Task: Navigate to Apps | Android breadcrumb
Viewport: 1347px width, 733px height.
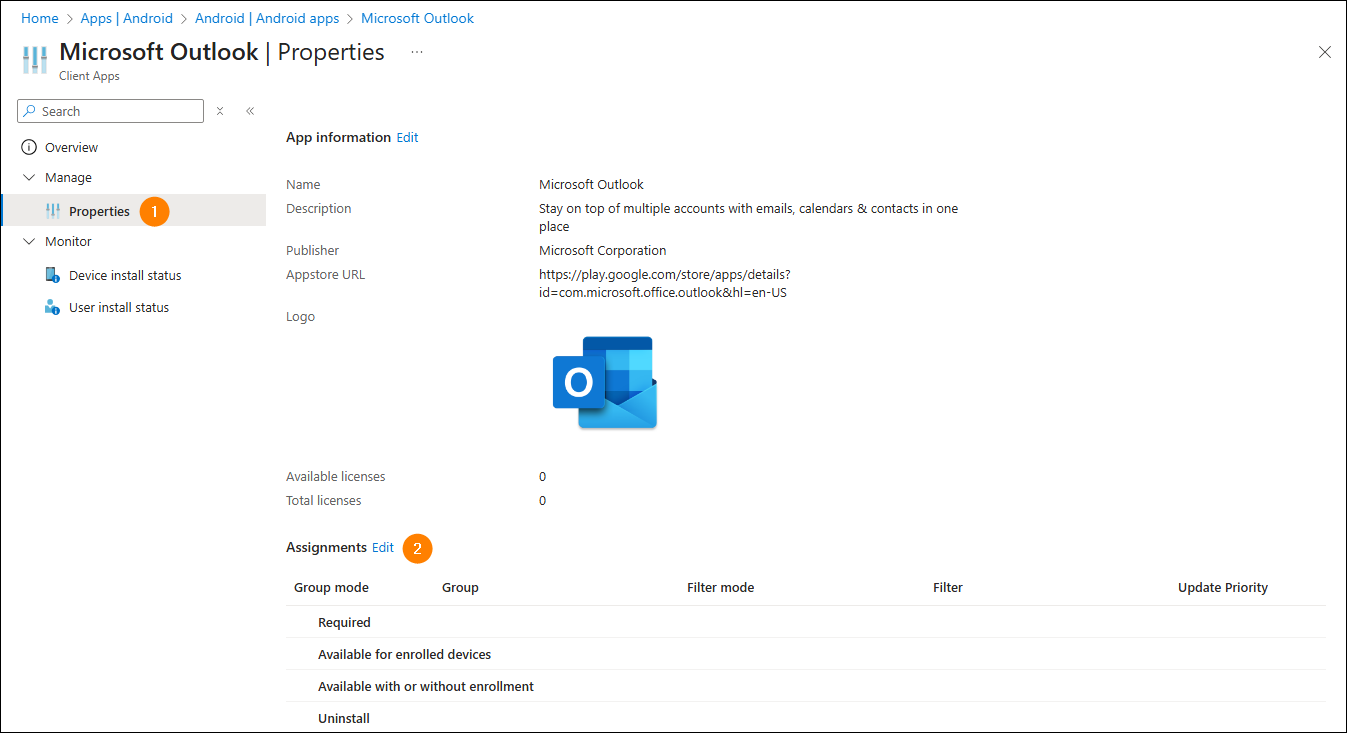Action: click(x=127, y=18)
